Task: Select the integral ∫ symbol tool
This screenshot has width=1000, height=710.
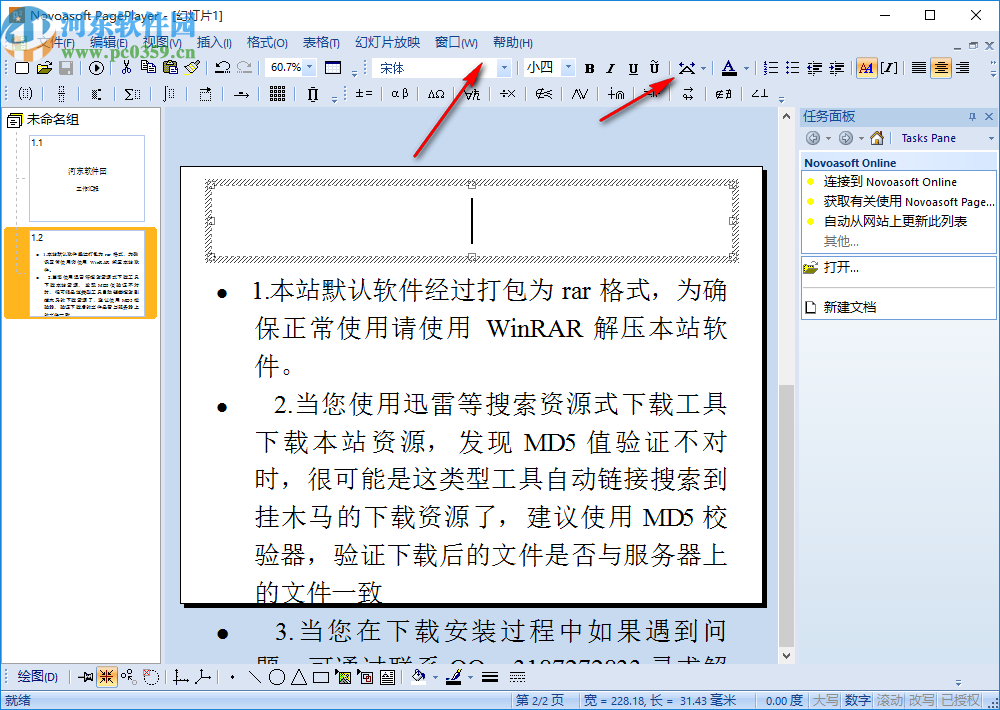Action: pyautogui.click(x=166, y=93)
